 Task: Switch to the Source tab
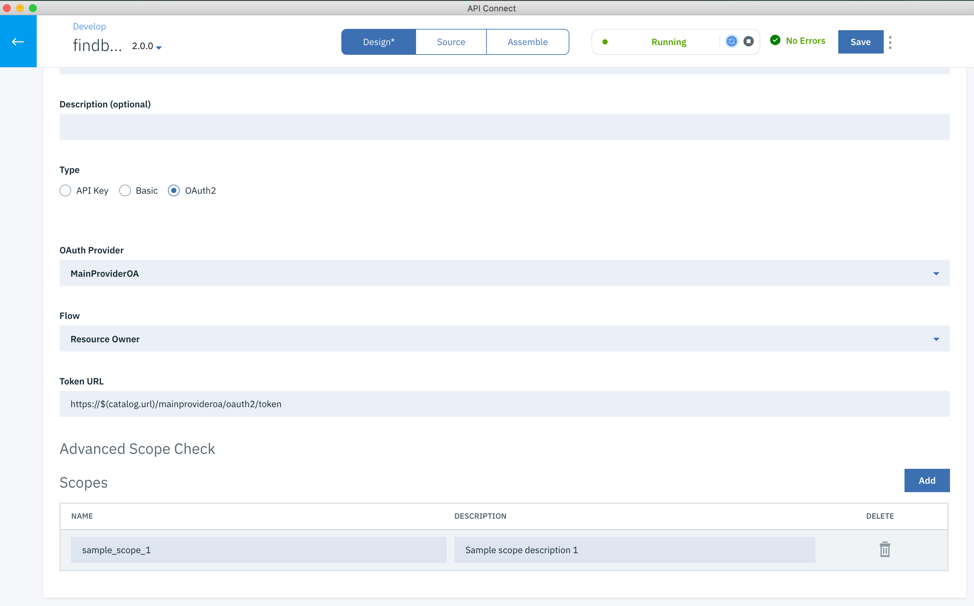click(x=451, y=42)
